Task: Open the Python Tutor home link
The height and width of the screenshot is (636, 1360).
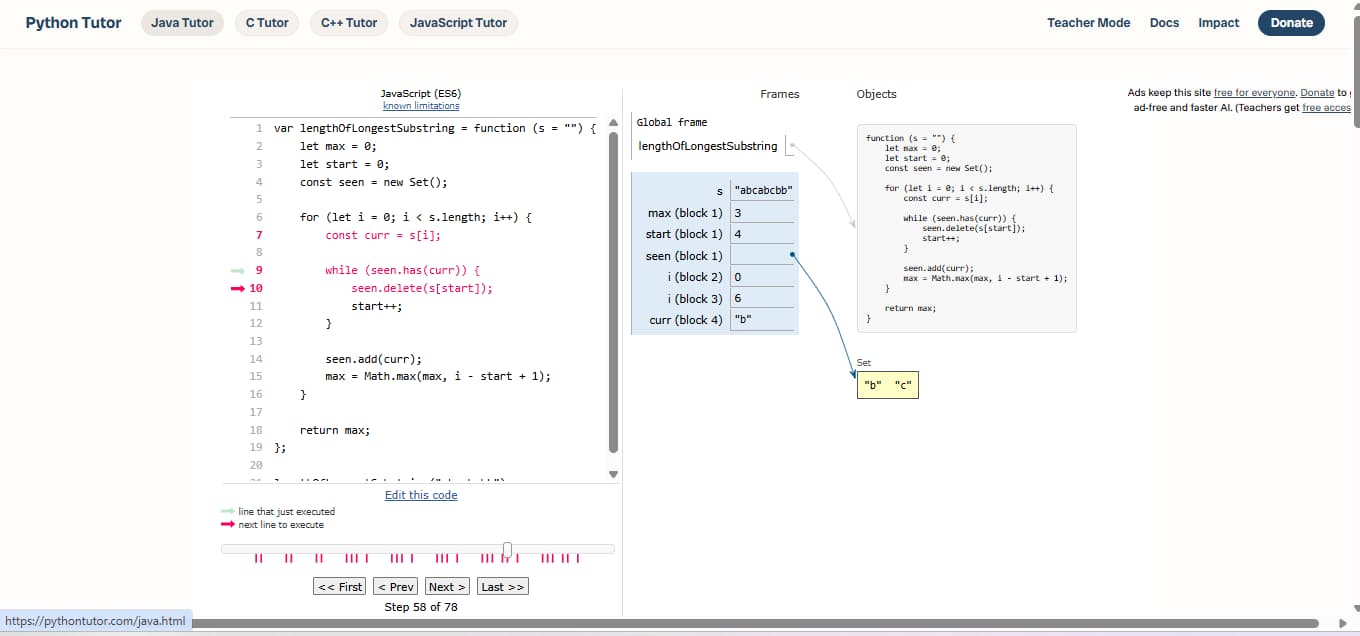Action: pyautogui.click(x=73, y=23)
